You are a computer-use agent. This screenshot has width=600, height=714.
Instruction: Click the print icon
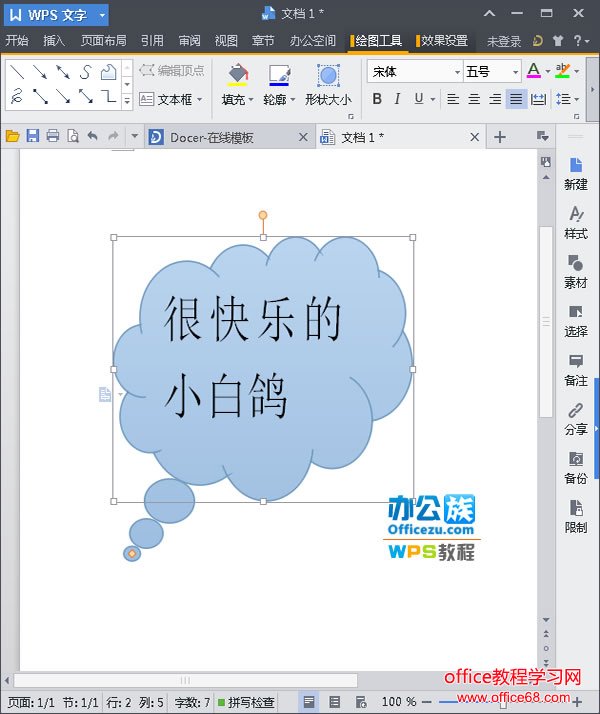pyautogui.click(x=53, y=136)
